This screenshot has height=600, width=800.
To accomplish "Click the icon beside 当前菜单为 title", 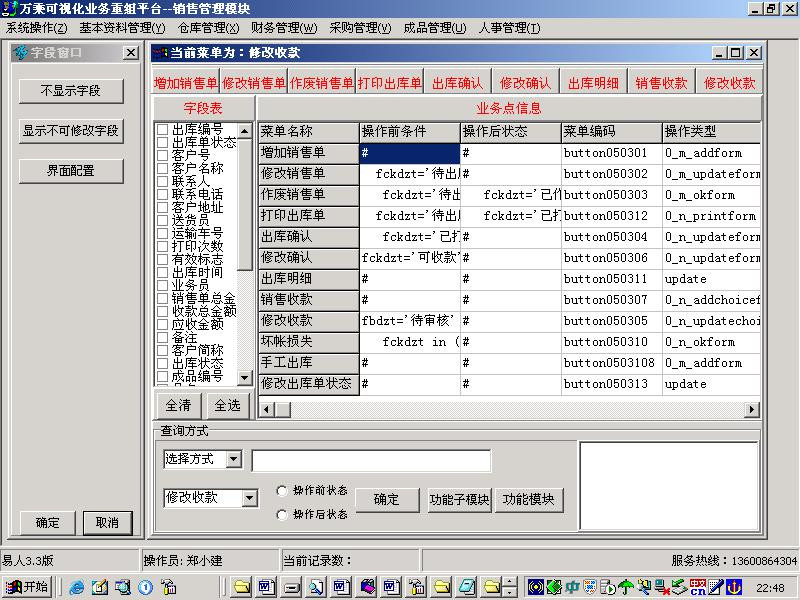I will pos(160,52).
